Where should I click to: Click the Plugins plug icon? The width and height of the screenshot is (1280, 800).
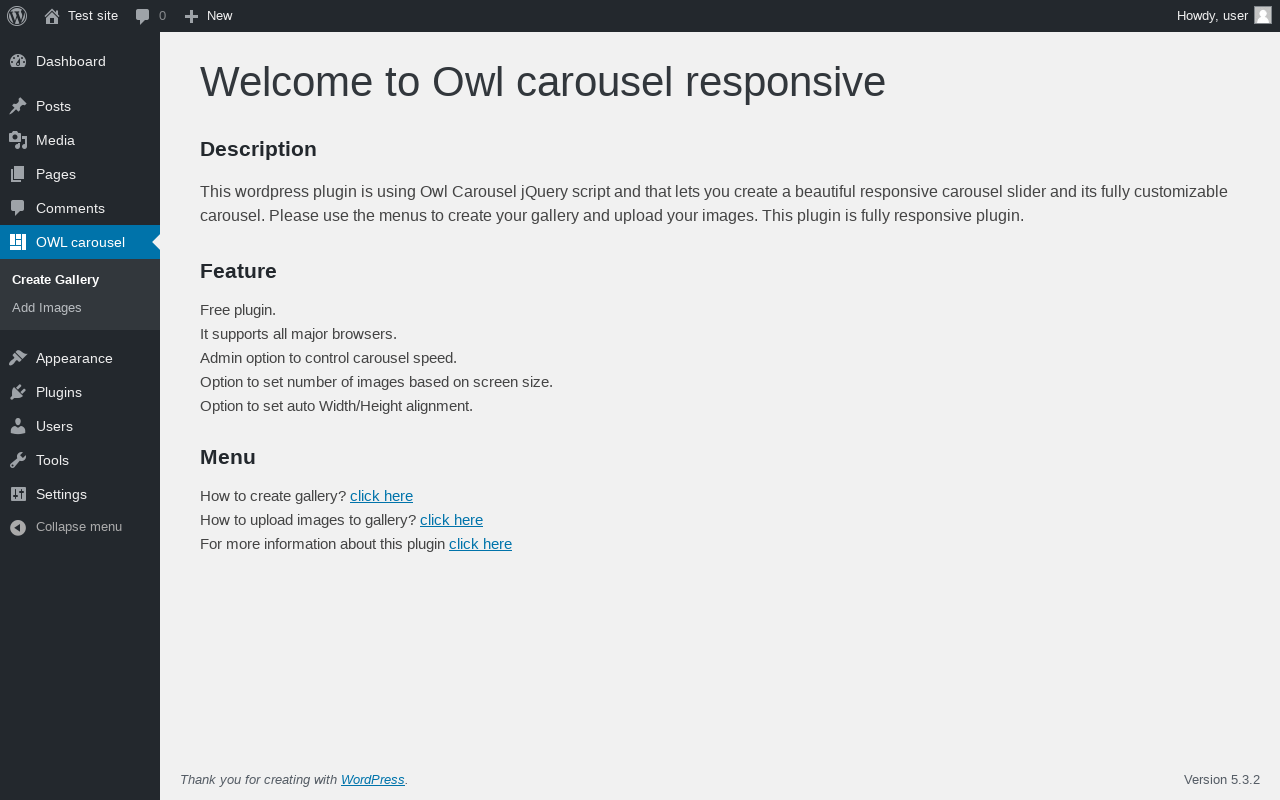pyautogui.click(x=18, y=392)
